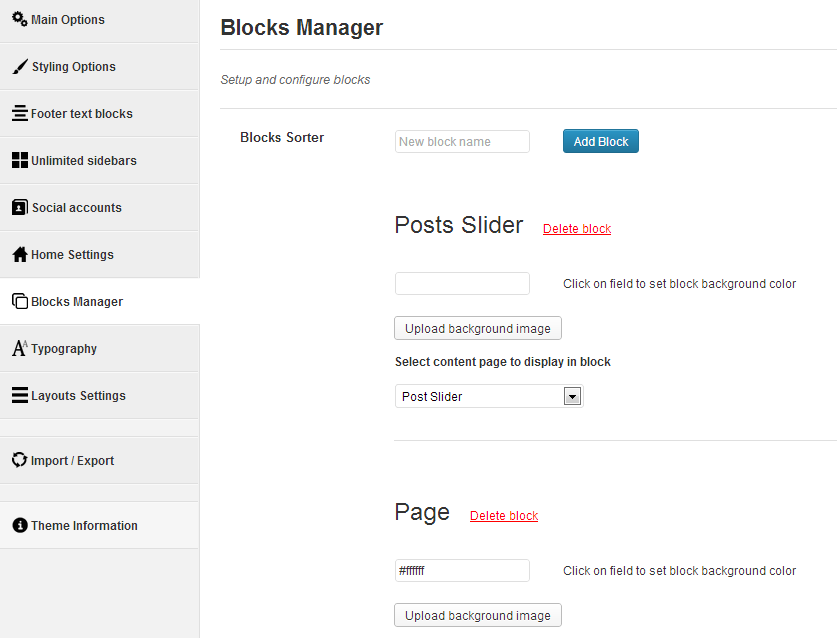Delete the Posts Slider block
837x638 pixels.
tap(577, 229)
